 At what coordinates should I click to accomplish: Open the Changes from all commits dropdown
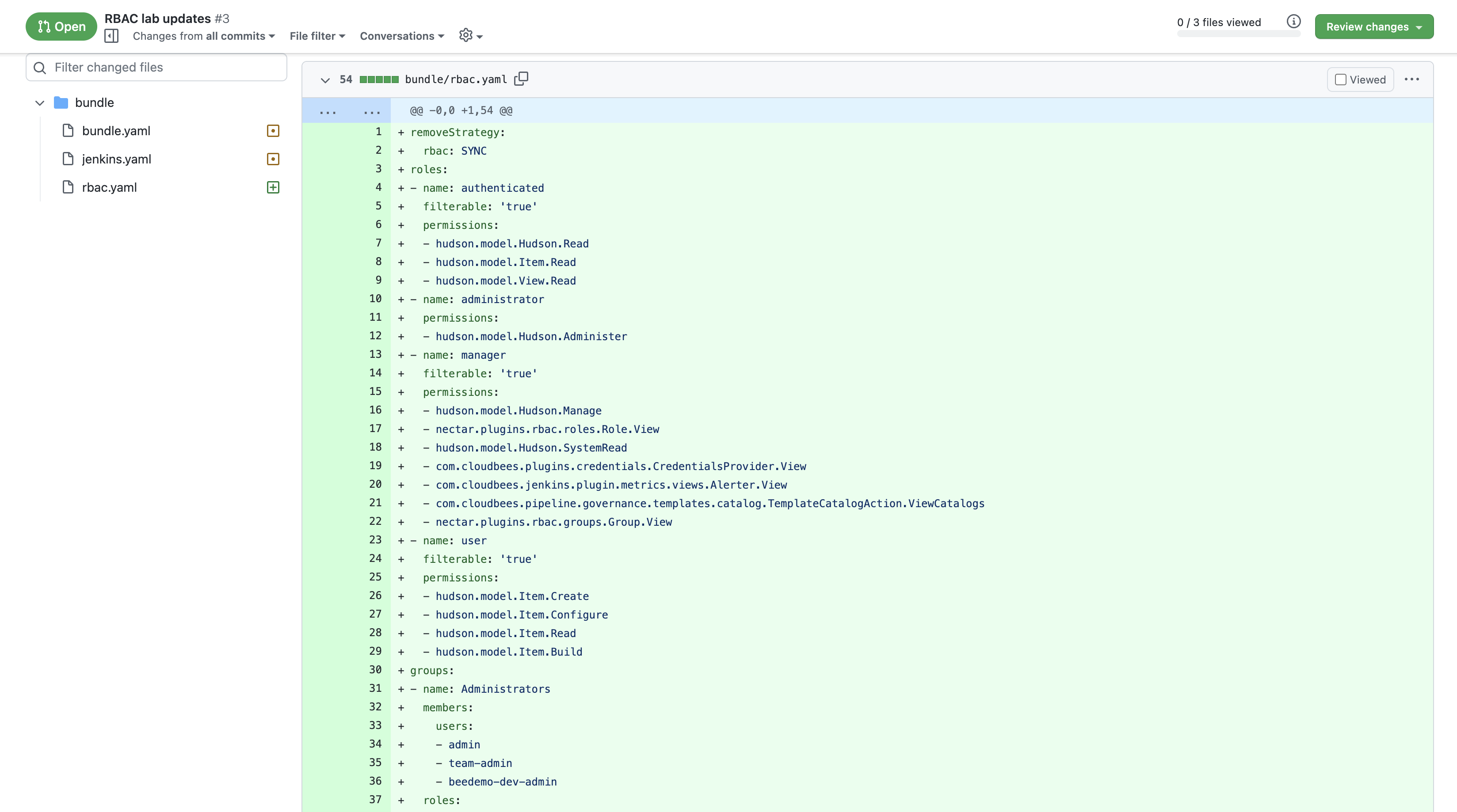pos(204,36)
